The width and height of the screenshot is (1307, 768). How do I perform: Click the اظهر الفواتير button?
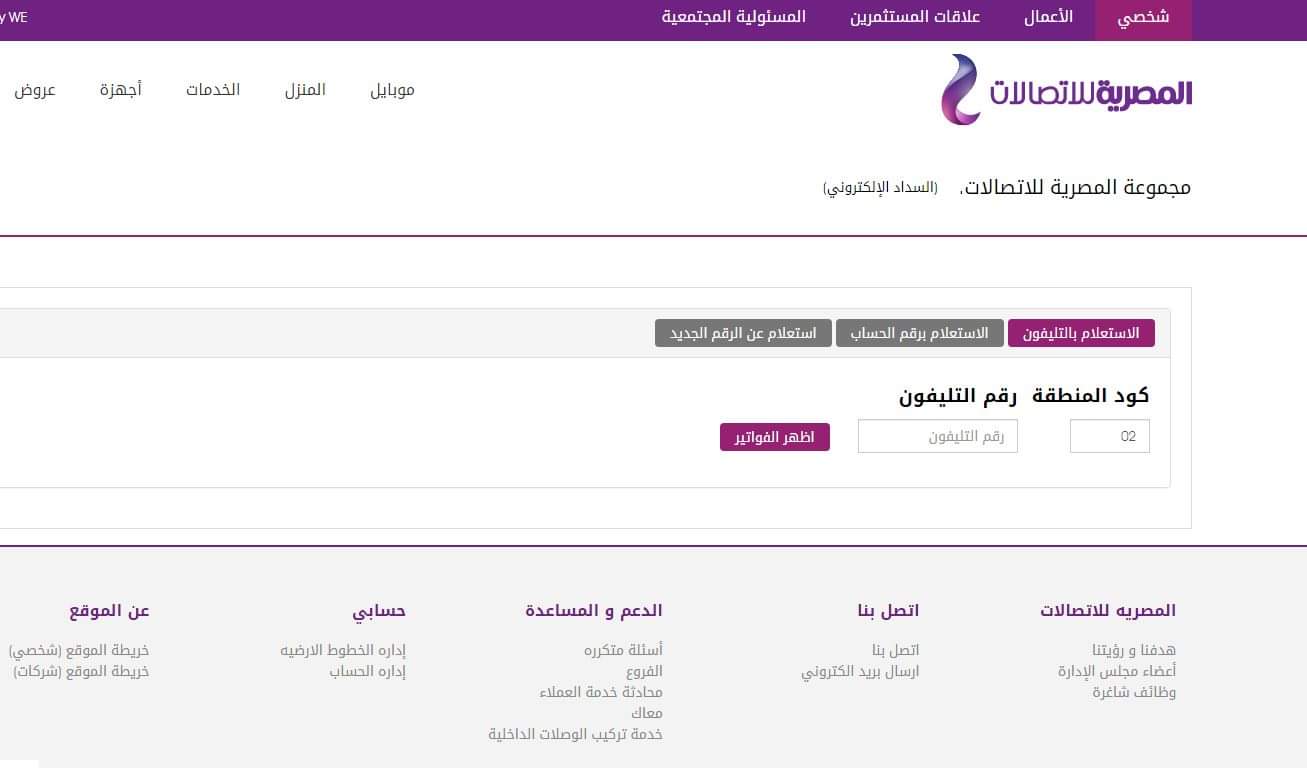click(x=775, y=437)
